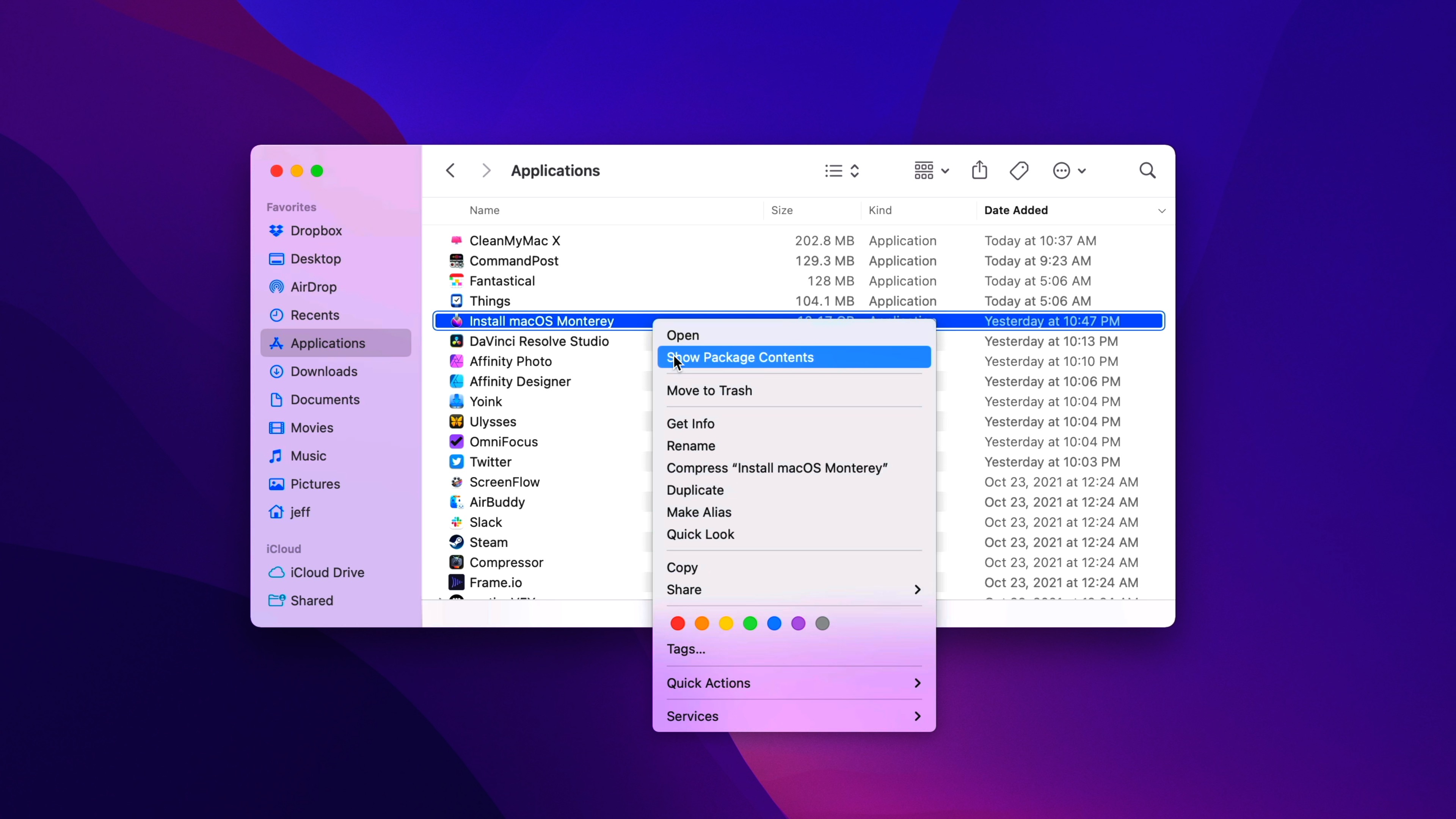1456x819 pixels.
Task: Apply the blue tag color
Action: [x=774, y=623]
